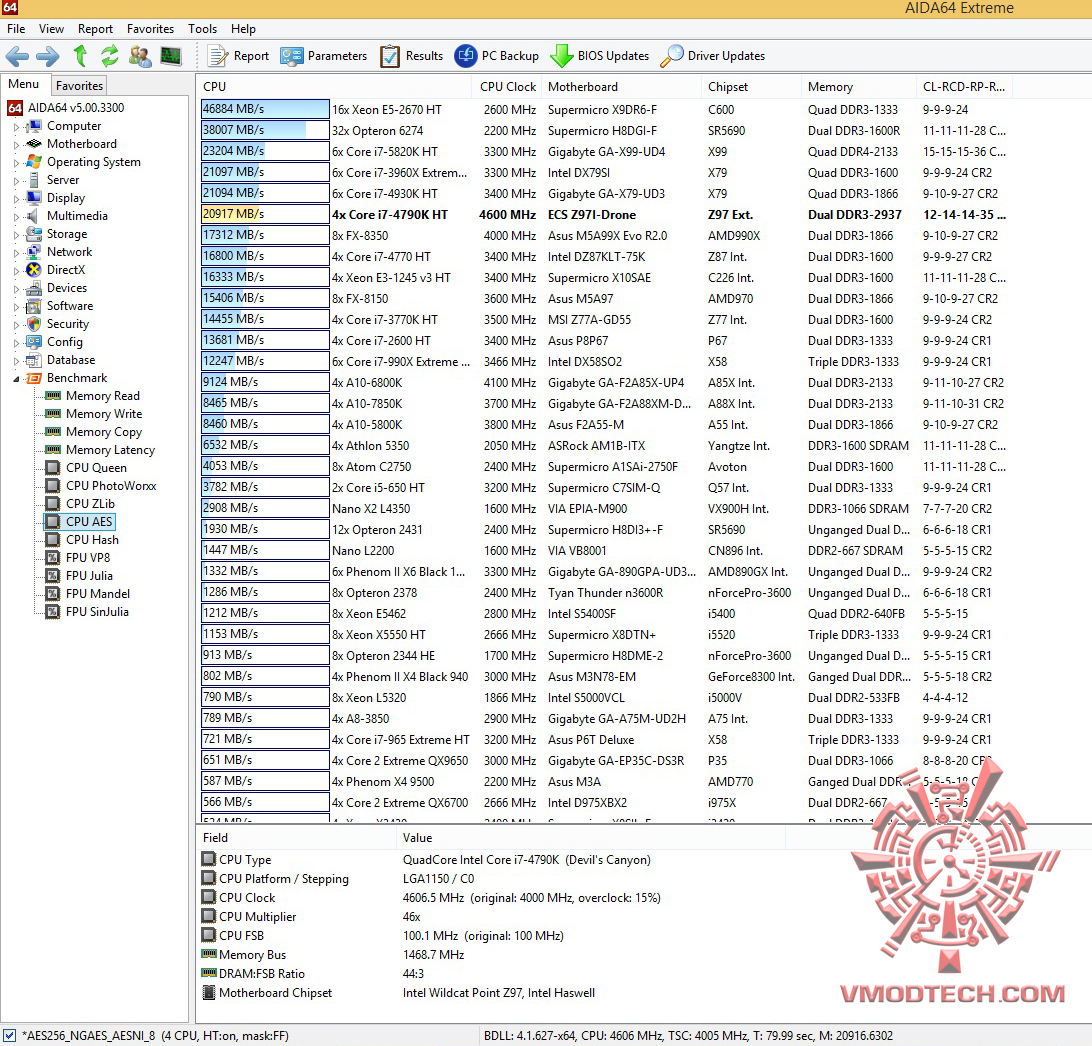Select Multimedia in the tree
This screenshot has height=1046, width=1092.
tap(77, 216)
